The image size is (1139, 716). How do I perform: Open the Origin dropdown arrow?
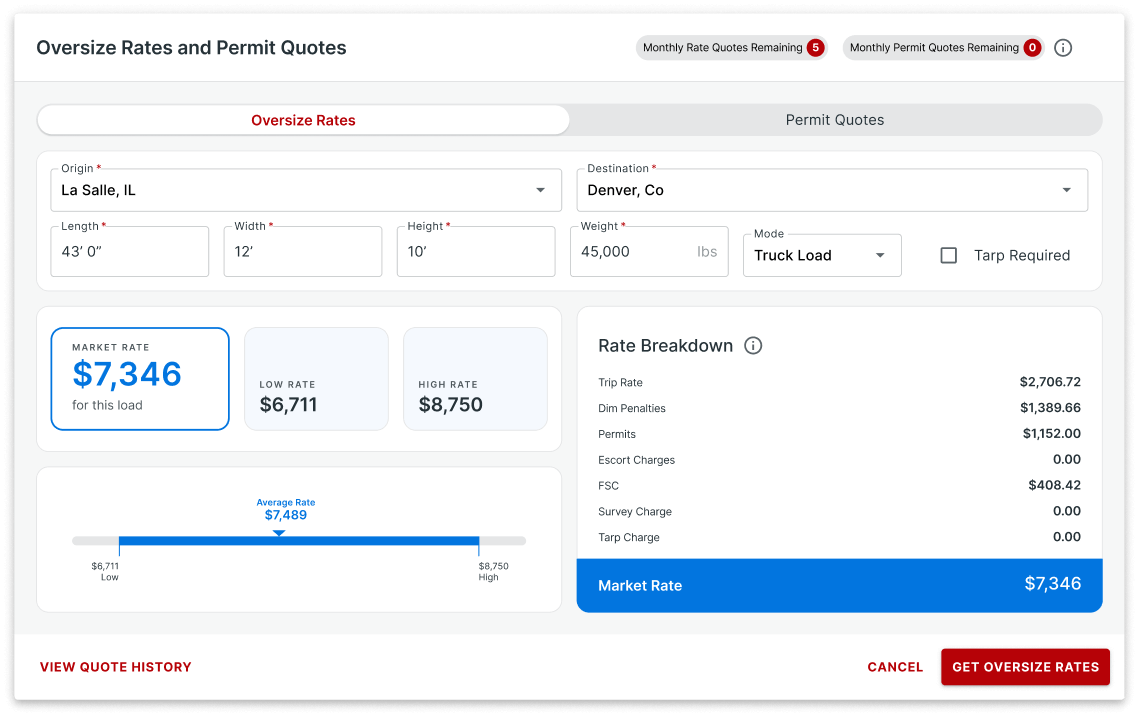(x=540, y=190)
